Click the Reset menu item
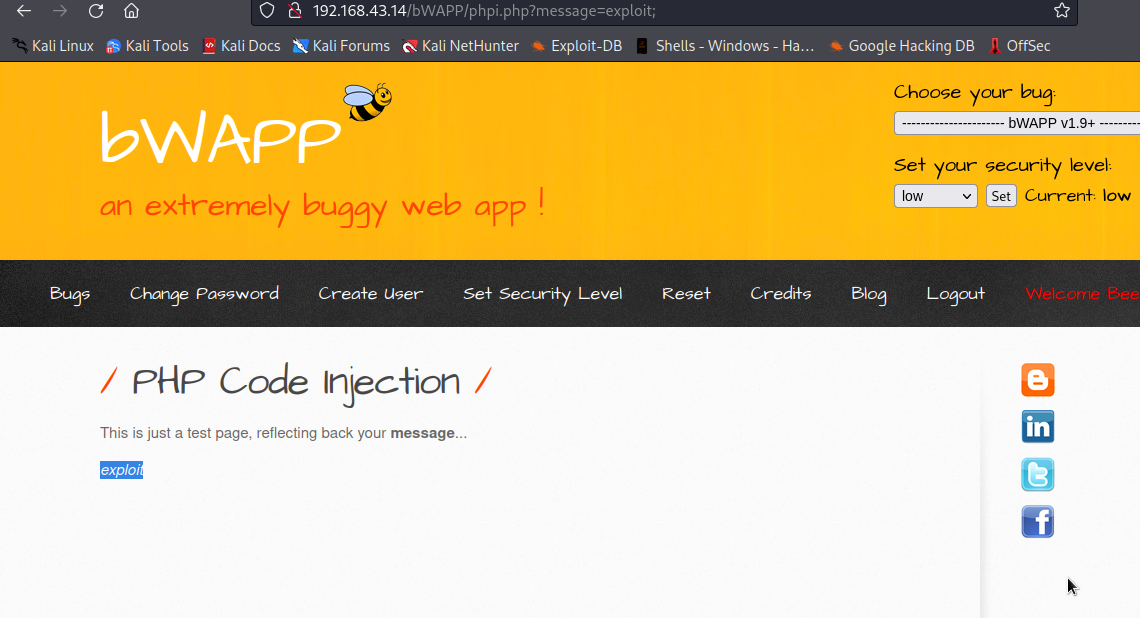The height and width of the screenshot is (618, 1140). (x=686, y=294)
